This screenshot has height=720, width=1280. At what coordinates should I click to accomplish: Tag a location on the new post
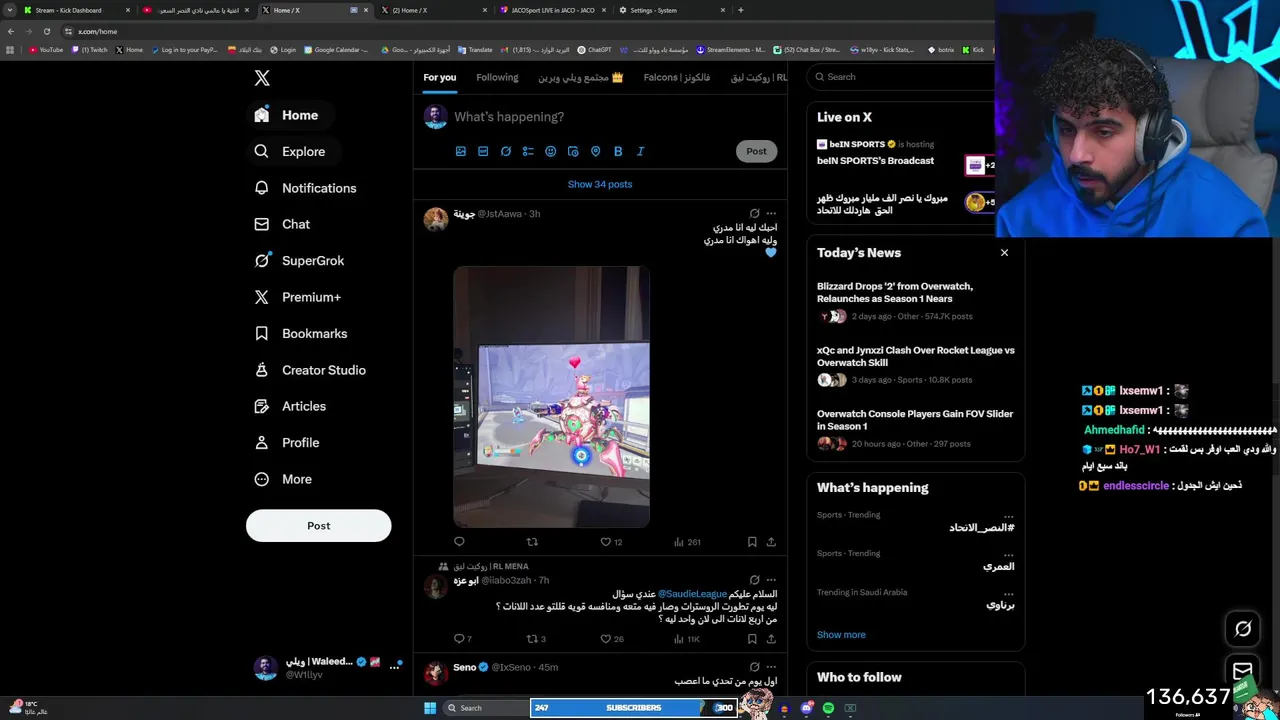pos(596,151)
